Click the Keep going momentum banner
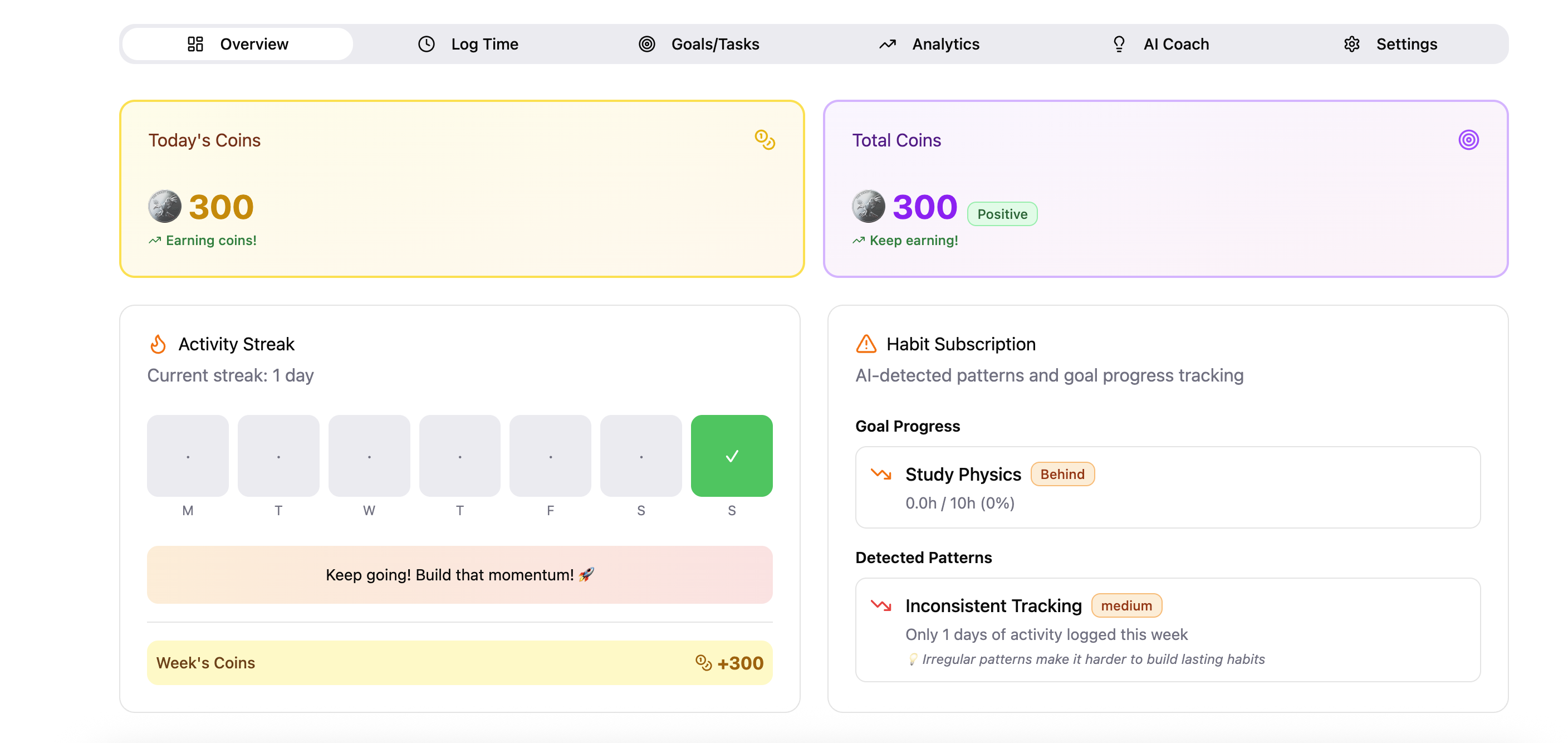This screenshot has height=743, width=1568. pyautogui.click(x=459, y=574)
